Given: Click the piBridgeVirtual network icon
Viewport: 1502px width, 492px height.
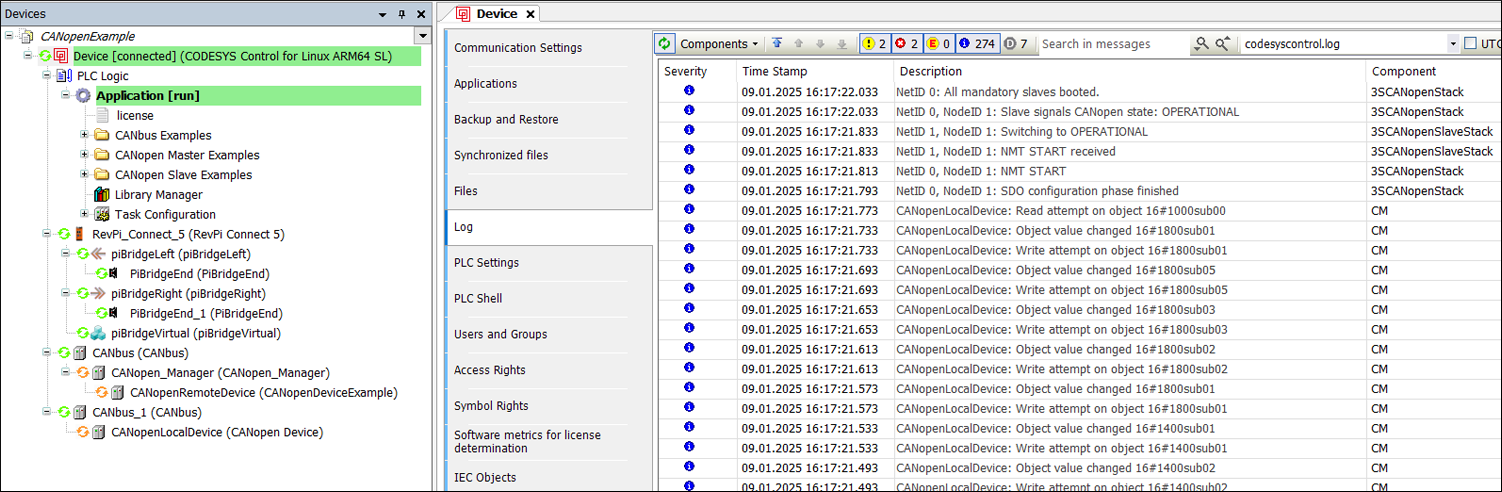Looking at the screenshot, I should (x=98, y=333).
